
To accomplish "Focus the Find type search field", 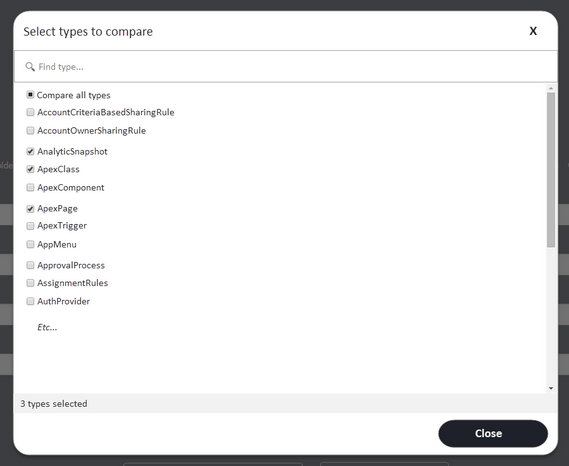I will pos(286,67).
